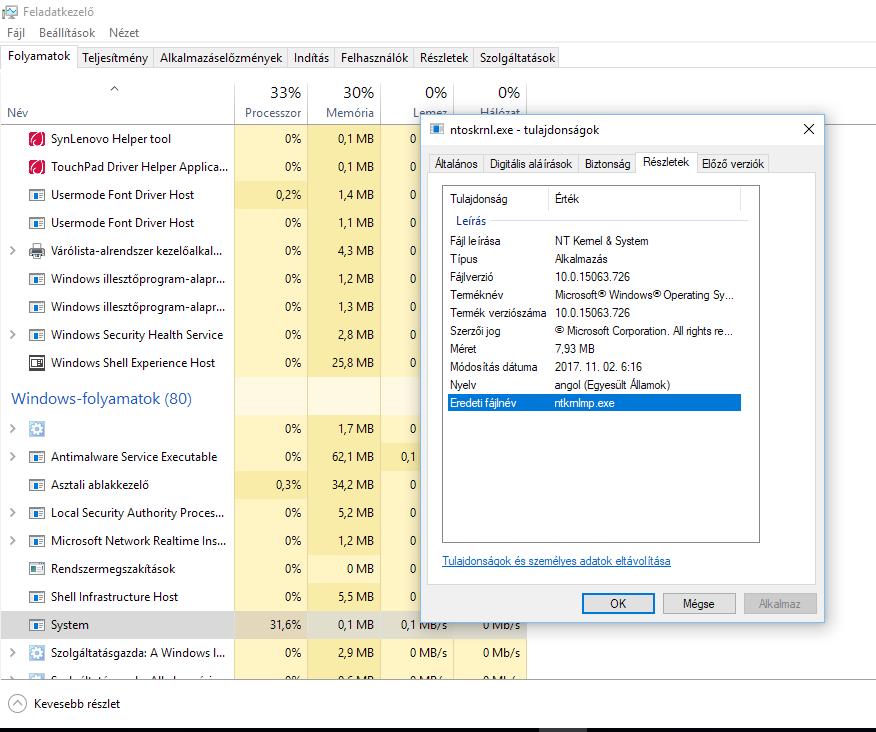Select the first Usermode Font Driver Host row (0,2%)

click(x=210, y=195)
